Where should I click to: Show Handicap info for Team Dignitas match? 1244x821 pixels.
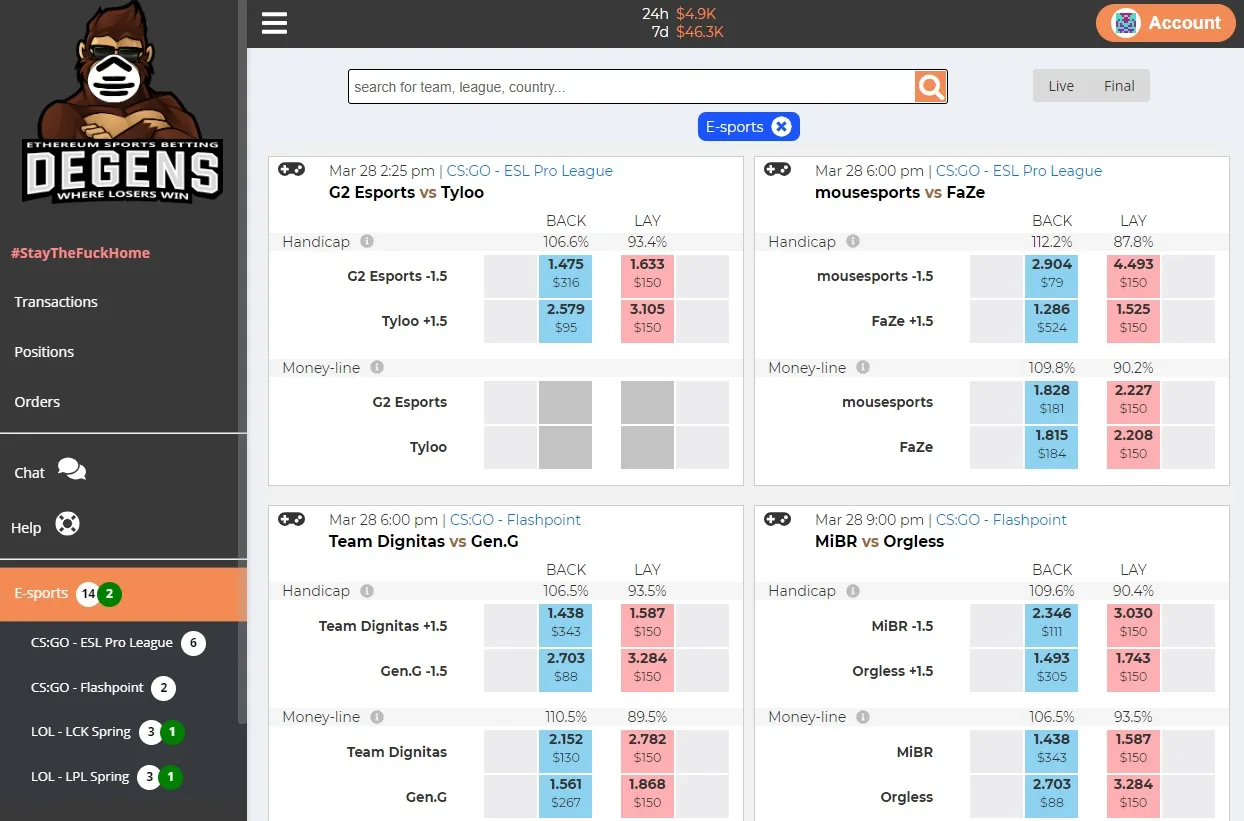[367, 591]
